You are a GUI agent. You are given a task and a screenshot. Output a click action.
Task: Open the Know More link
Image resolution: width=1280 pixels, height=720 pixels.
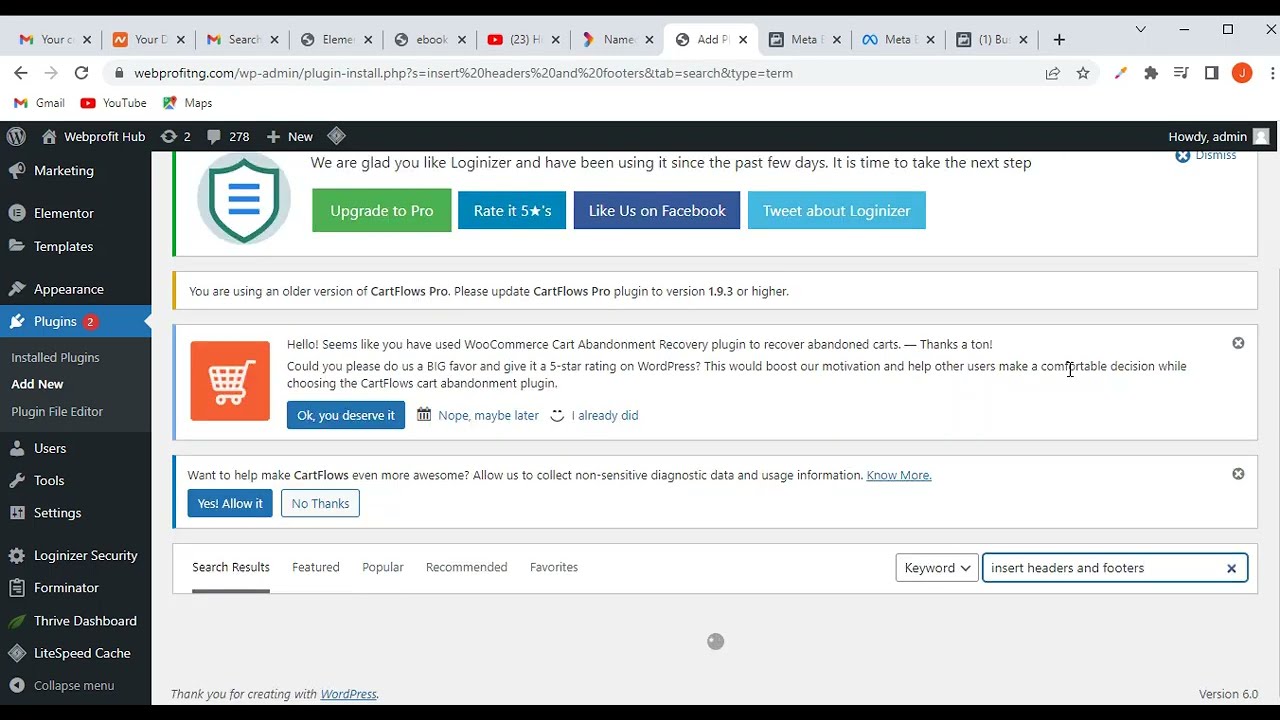[x=899, y=475]
